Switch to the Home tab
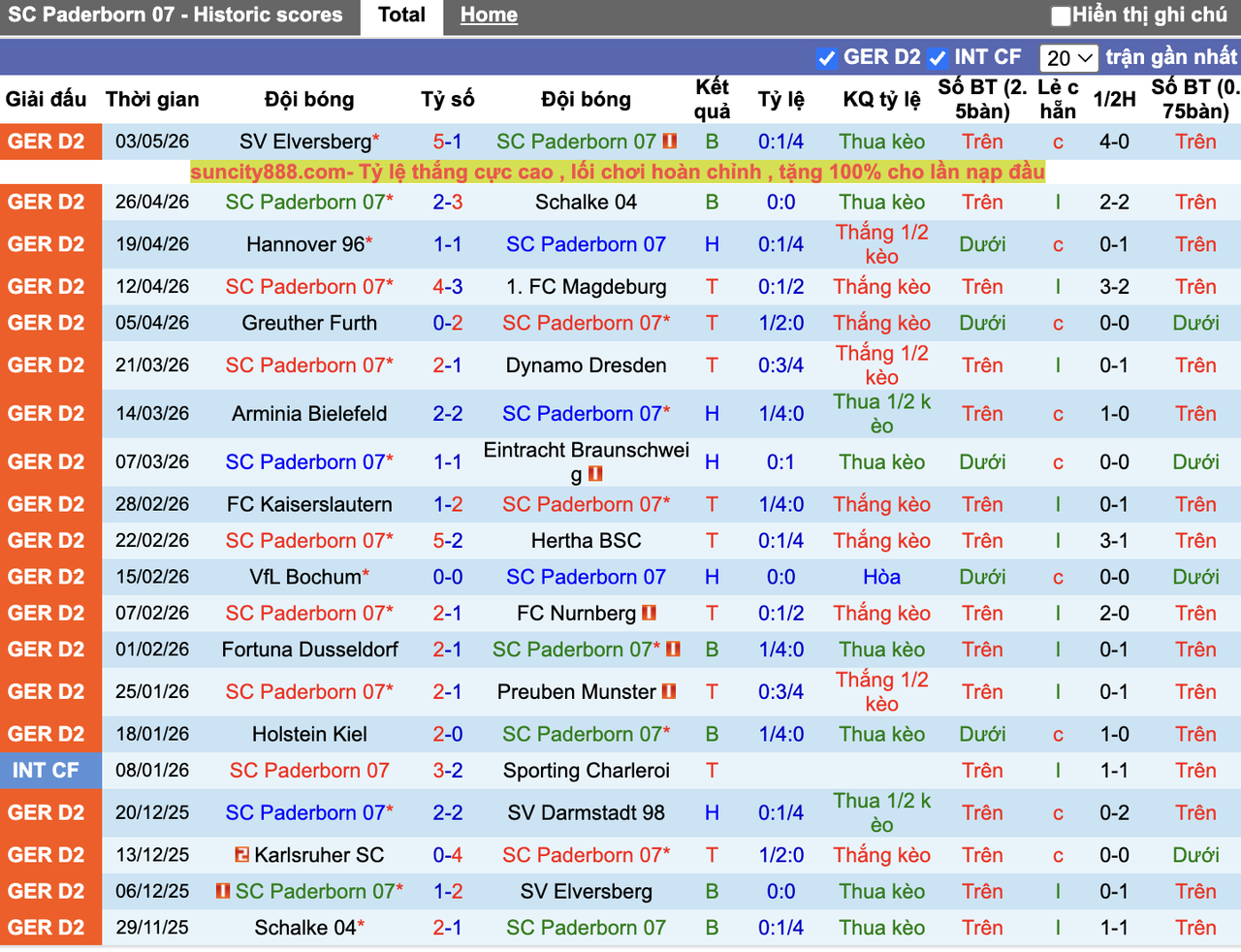1241x952 pixels. click(489, 16)
